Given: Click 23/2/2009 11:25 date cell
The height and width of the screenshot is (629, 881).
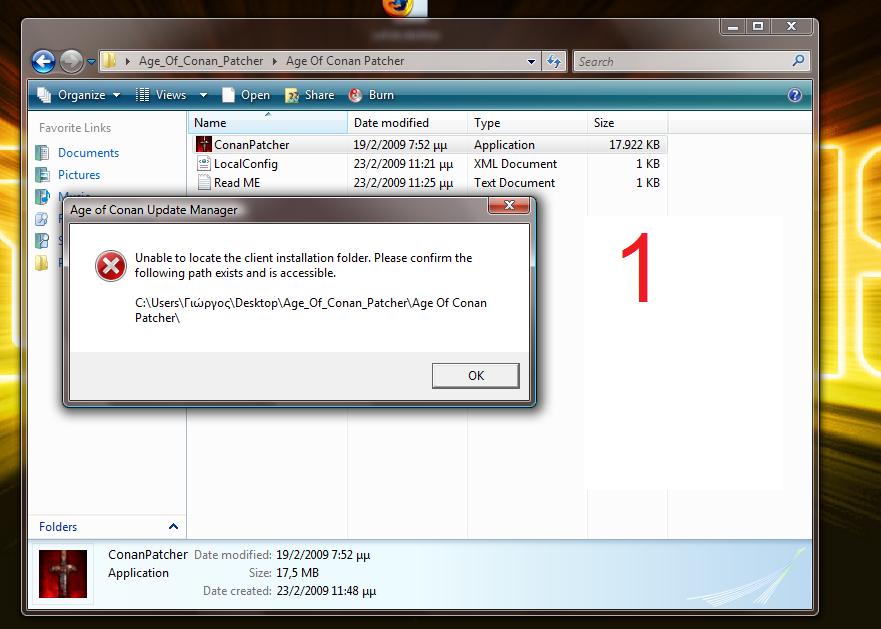Looking at the screenshot, I should point(403,183).
